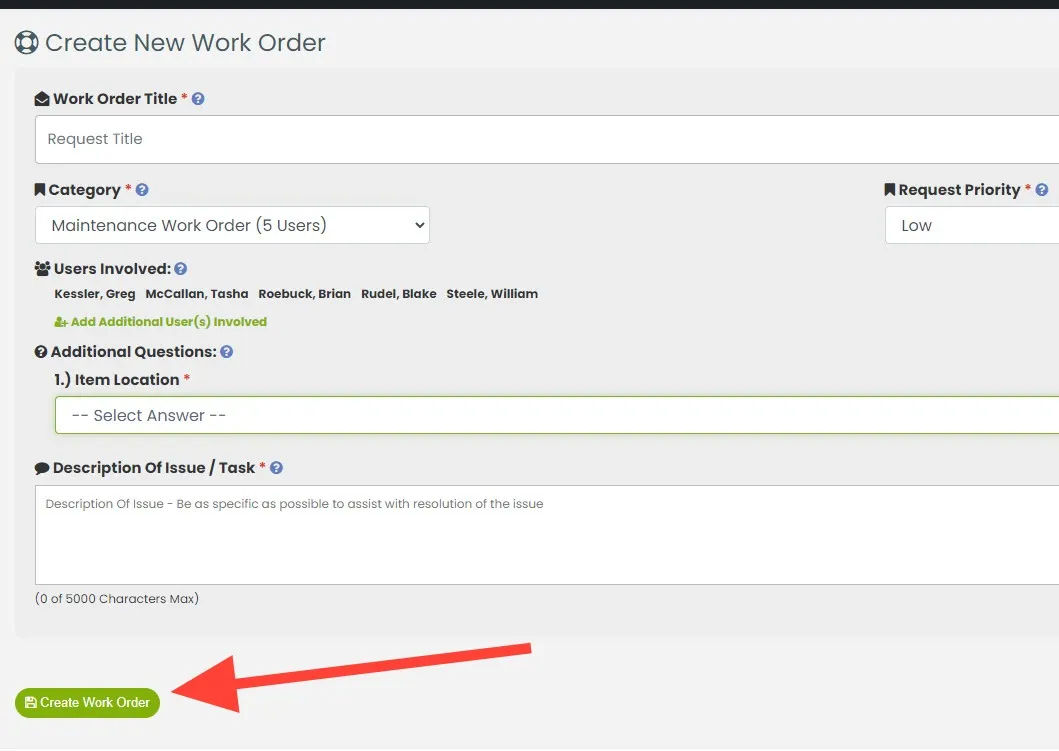
Task: Click the help icon next to Users Involved
Action: [180, 269]
